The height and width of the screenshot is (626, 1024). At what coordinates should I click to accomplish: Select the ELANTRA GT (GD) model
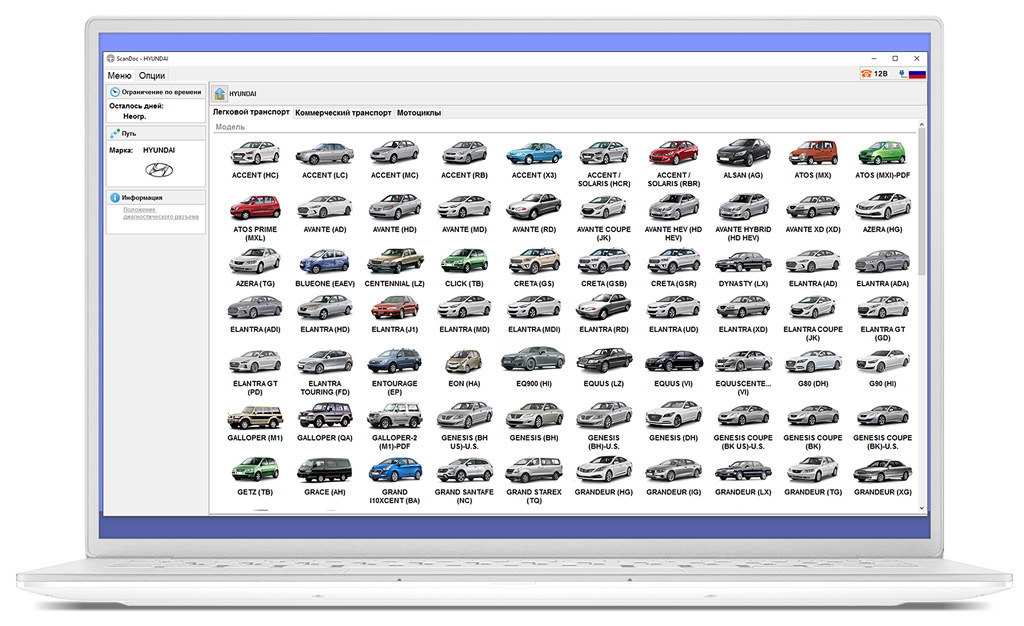pyautogui.click(x=883, y=318)
